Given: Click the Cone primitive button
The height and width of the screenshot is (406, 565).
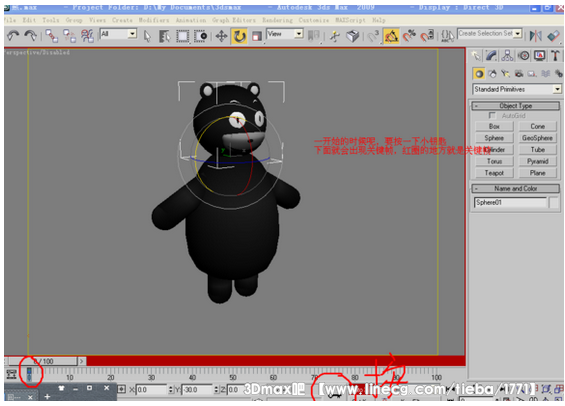Looking at the screenshot, I should coord(537,126).
